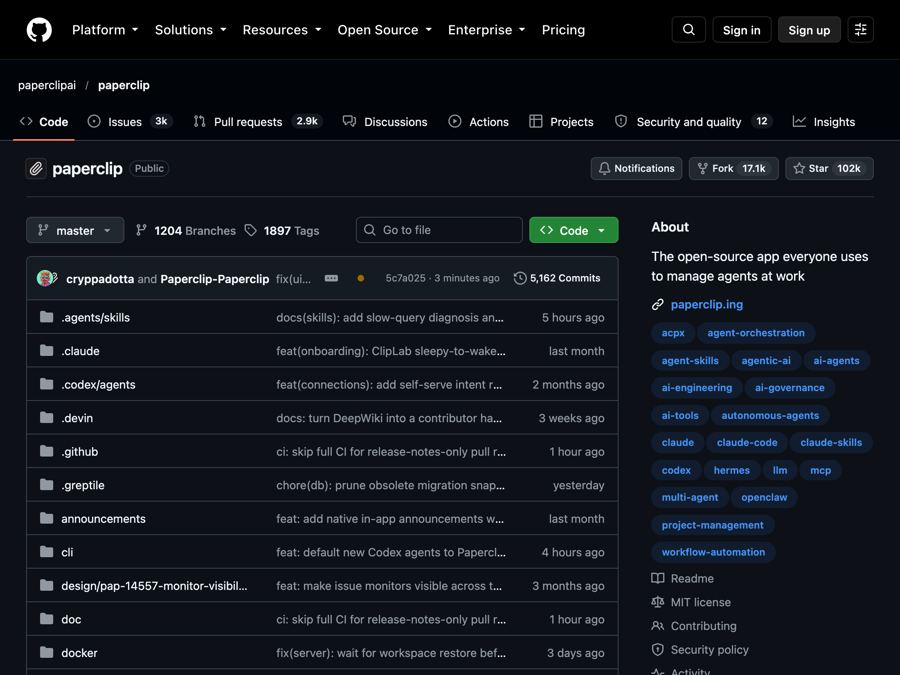Click the Go to file search field

click(x=439, y=230)
